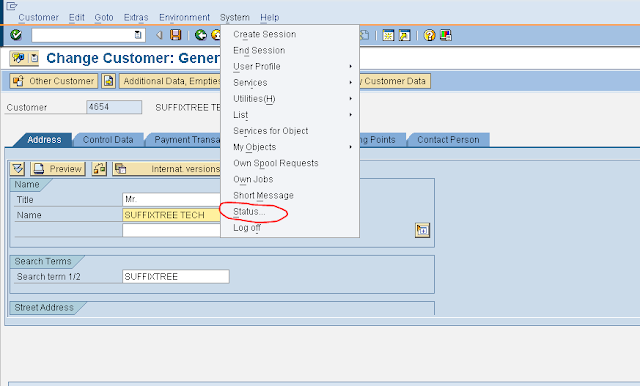
Task: Click the Additional Data, Empties button
Action: (171, 81)
